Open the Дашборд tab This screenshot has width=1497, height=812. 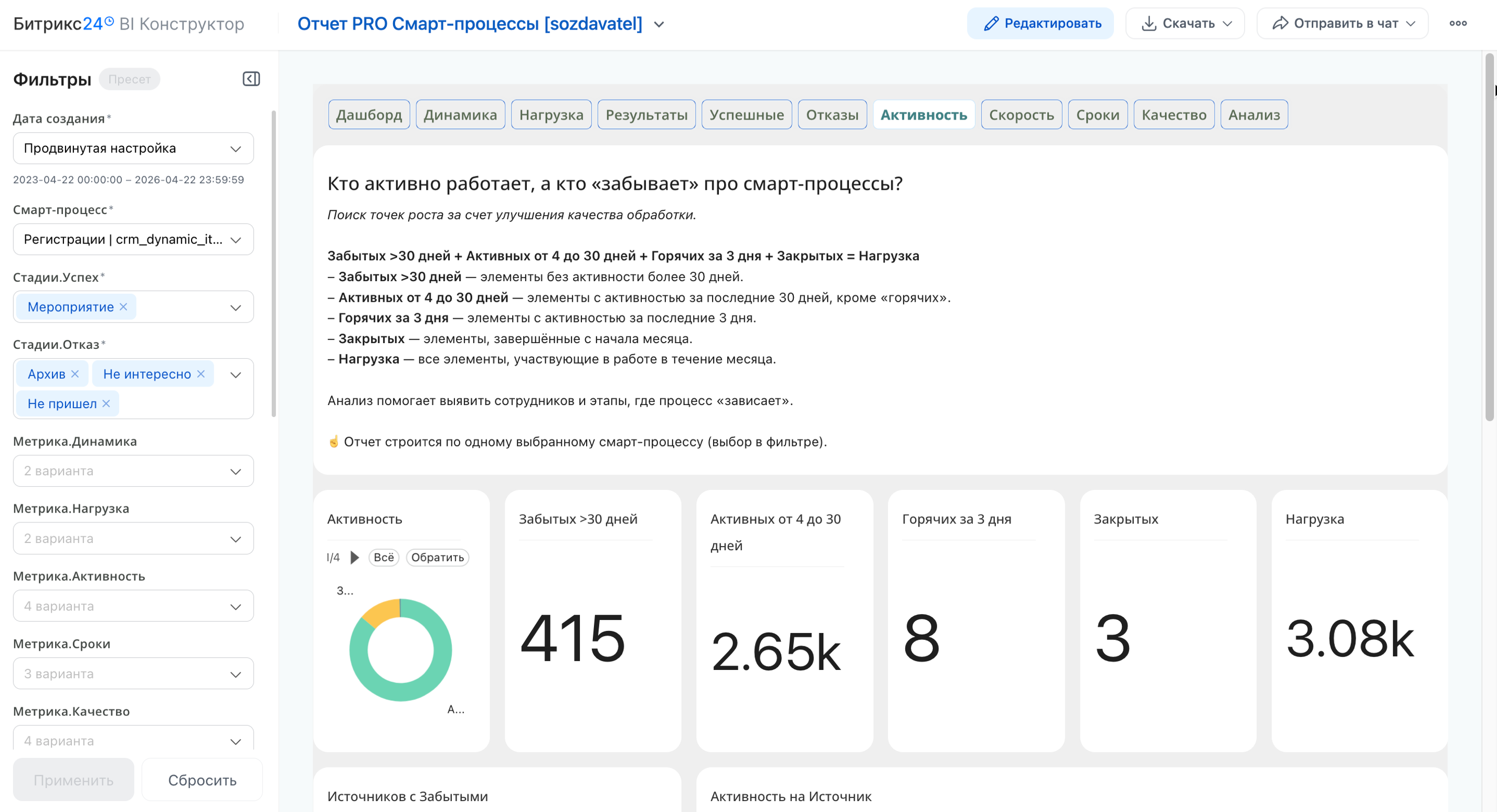click(x=369, y=115)
